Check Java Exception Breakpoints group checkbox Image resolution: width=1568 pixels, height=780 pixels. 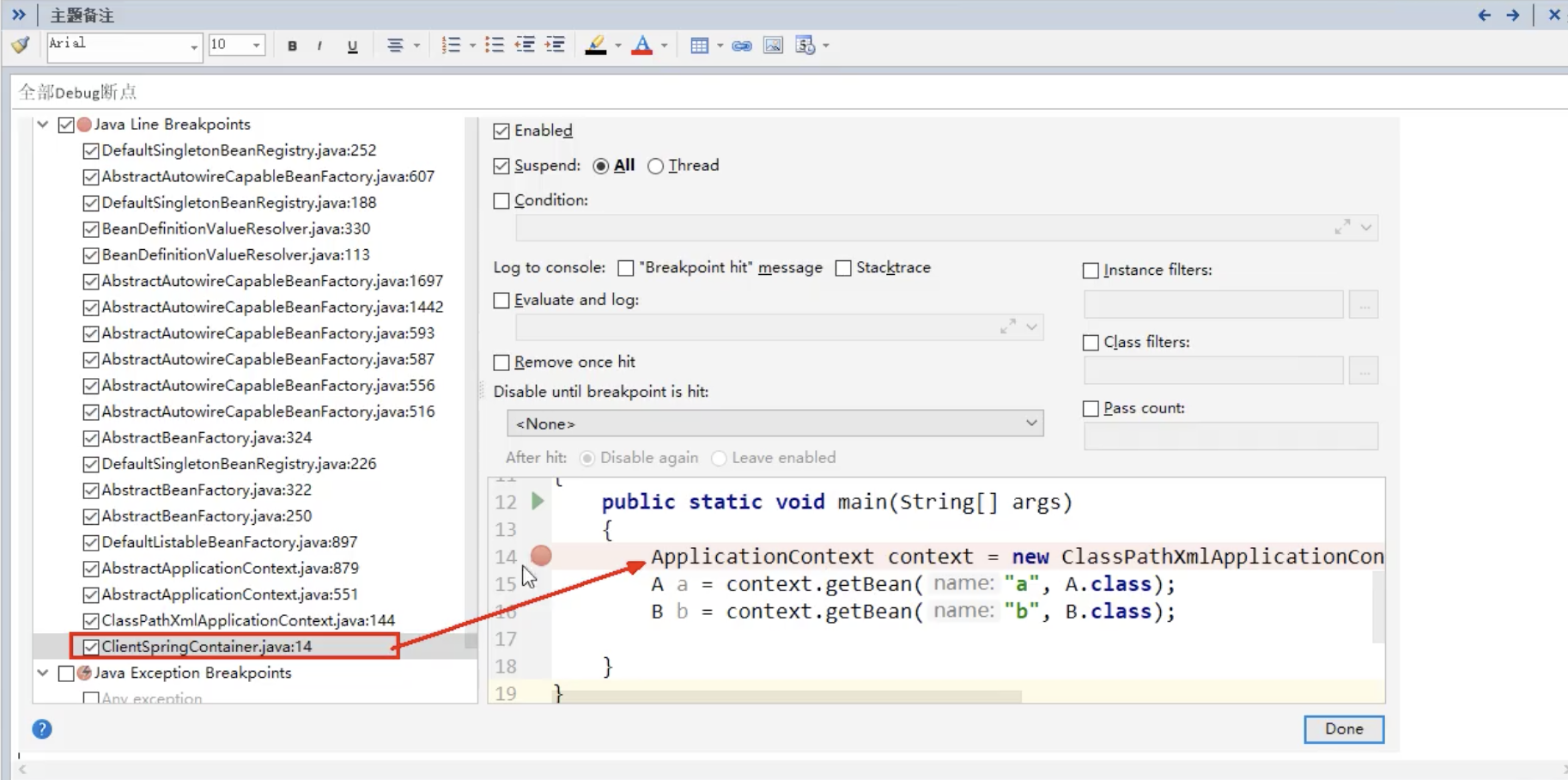66,673
